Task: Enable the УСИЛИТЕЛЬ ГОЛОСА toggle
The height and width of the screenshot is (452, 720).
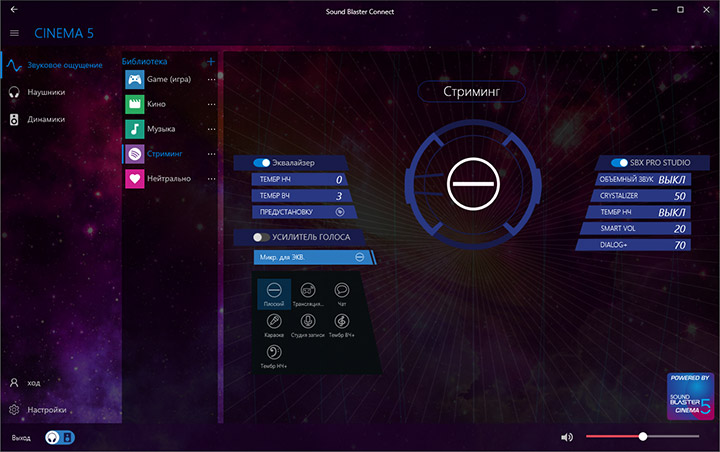Action: tap(262, 237)
